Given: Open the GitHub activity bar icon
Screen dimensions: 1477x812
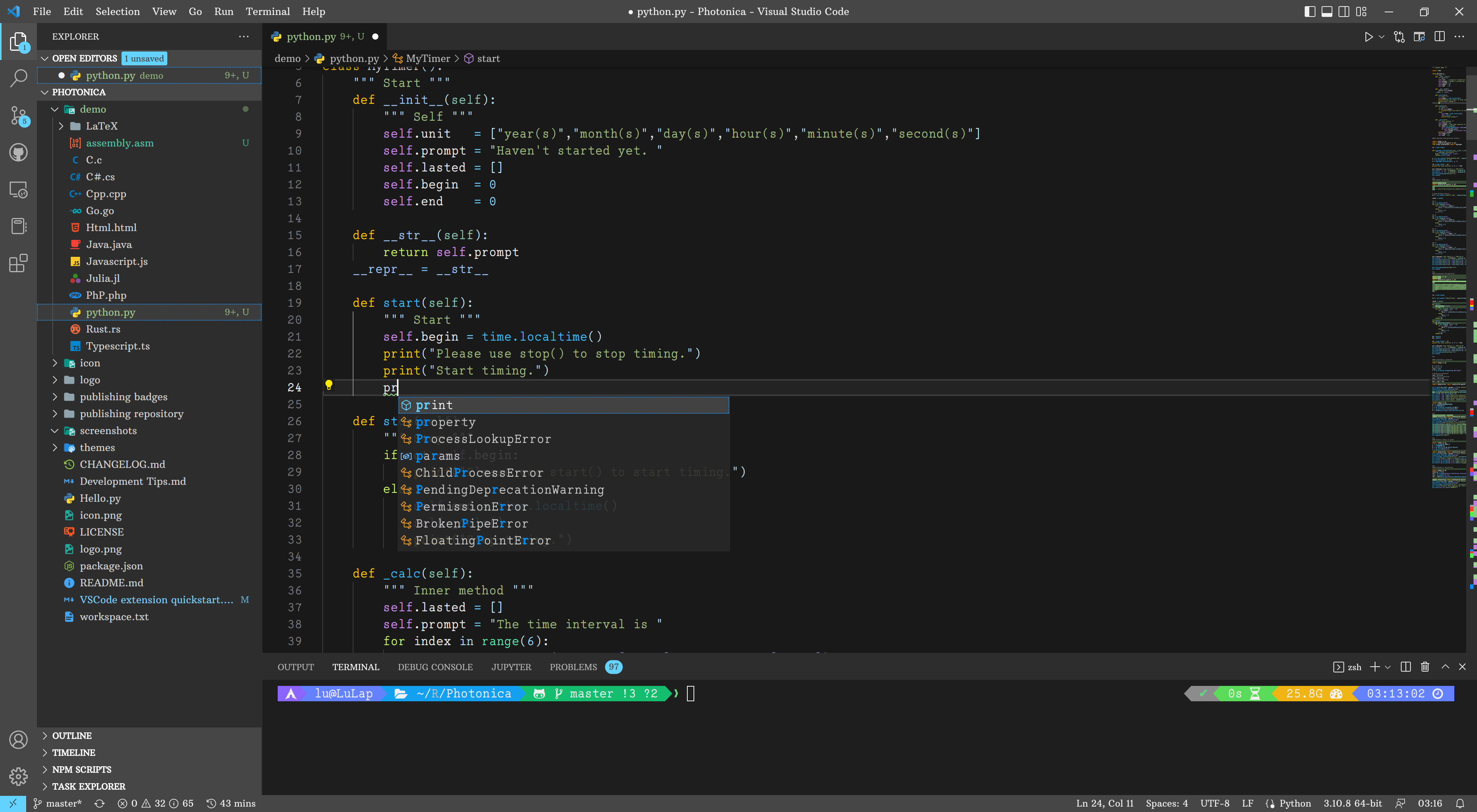Looking at the screenshot, I should point(18,152).
